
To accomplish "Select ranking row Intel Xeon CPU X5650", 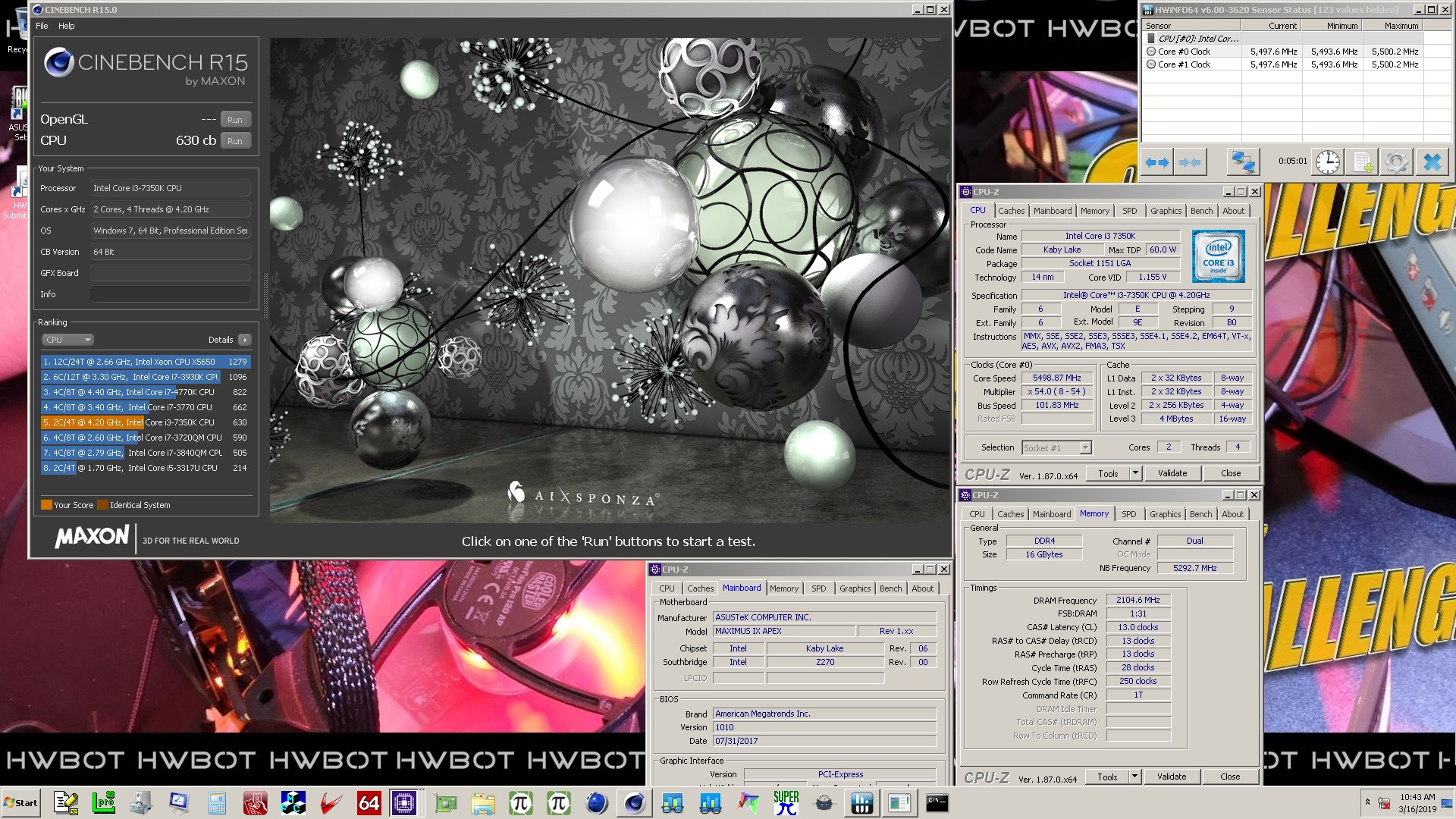I will point(146,362).
